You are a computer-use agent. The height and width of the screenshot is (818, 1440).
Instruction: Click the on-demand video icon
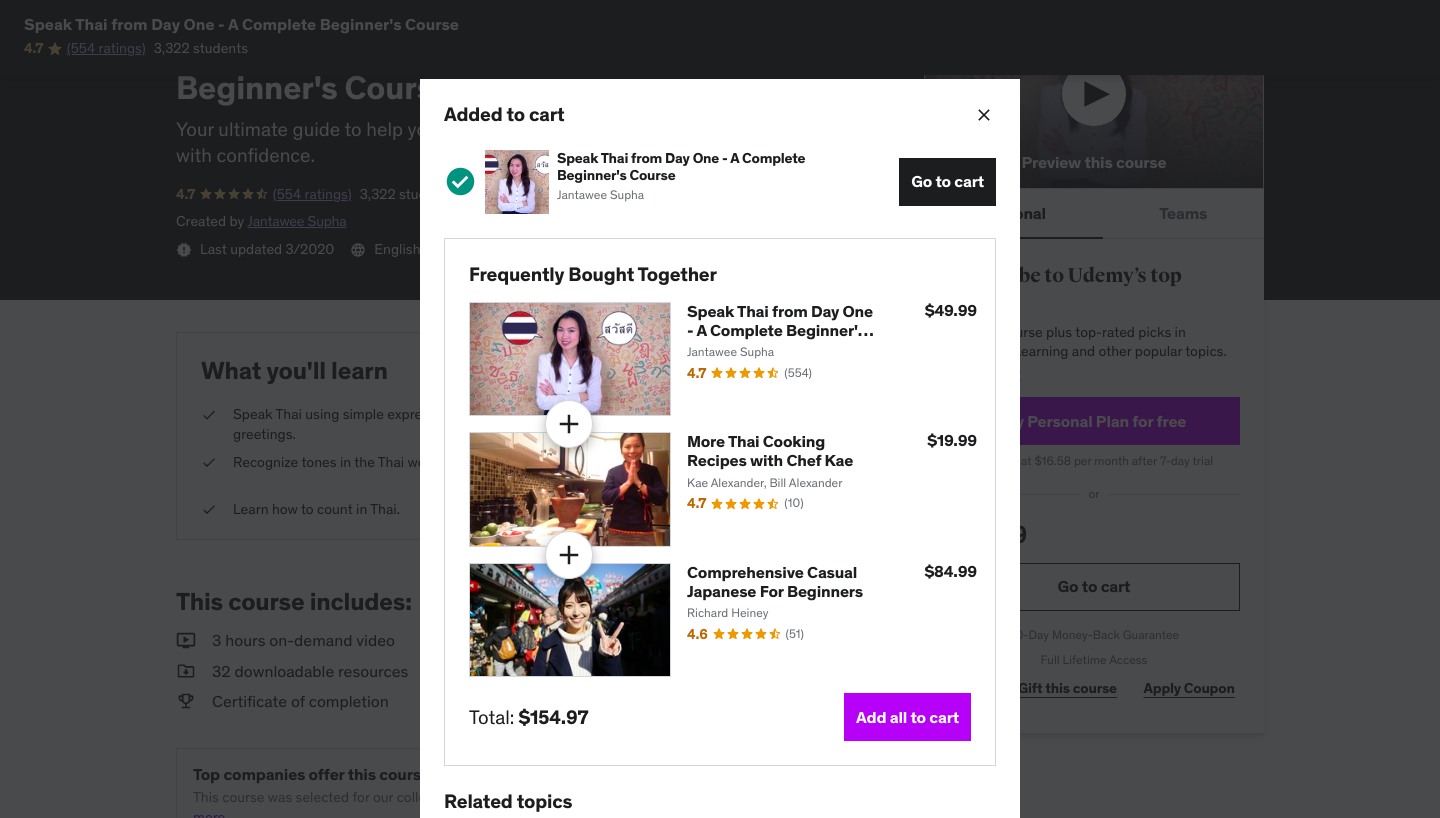point(186,640)
